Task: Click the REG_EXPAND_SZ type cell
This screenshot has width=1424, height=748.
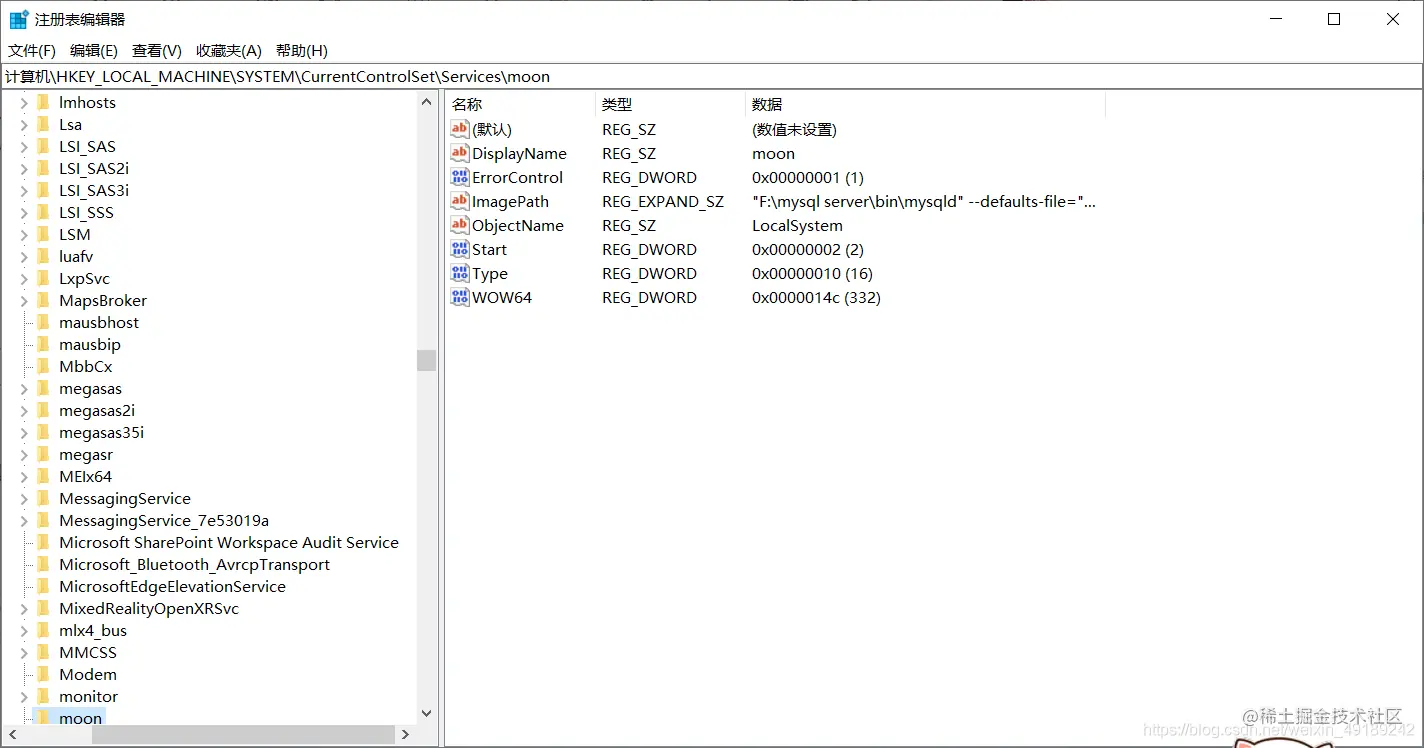Action: click(x=663, y=201)
